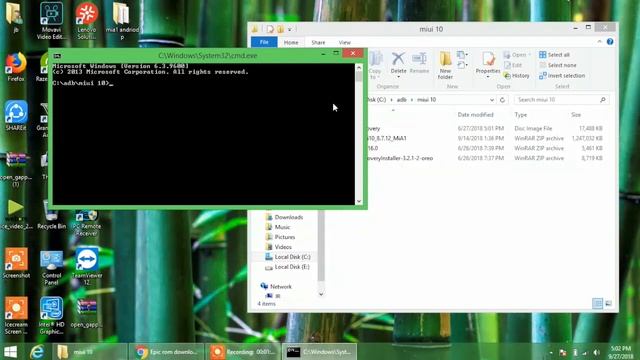Sort files by the Type column
The image size is (640, 360).
pos(521,115)
